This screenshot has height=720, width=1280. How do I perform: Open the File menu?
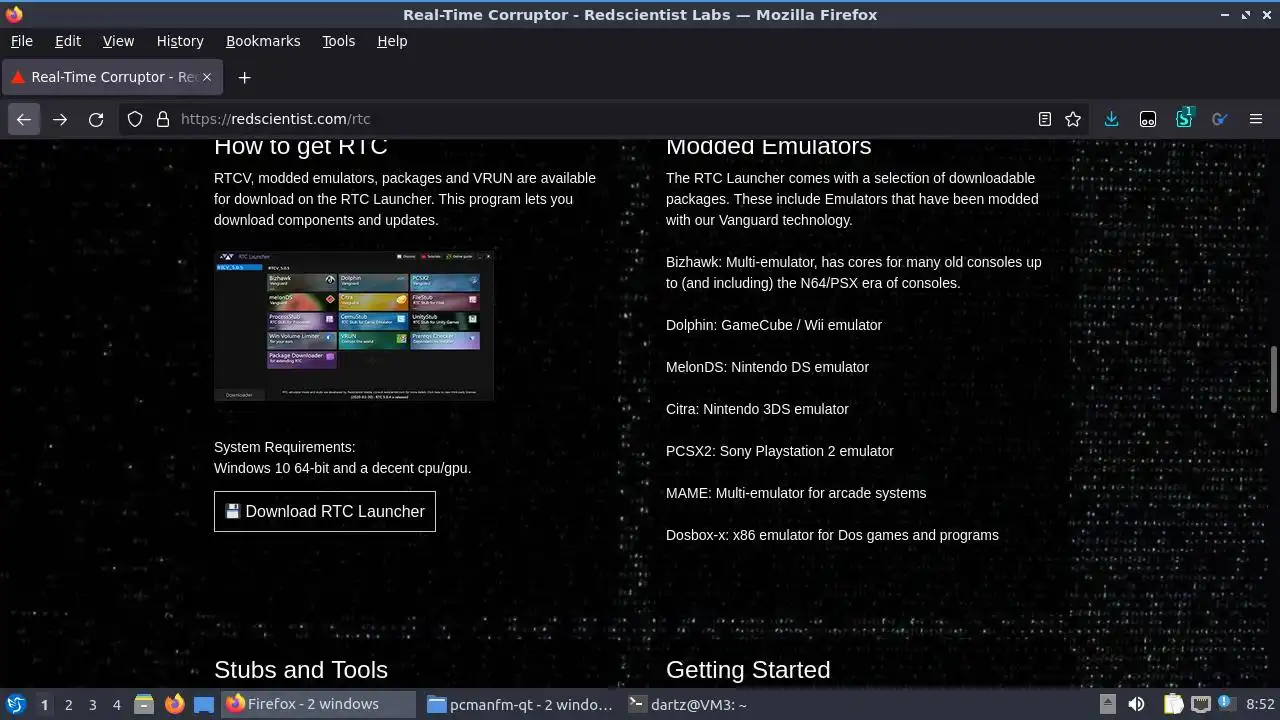click(x=21, y=41)
